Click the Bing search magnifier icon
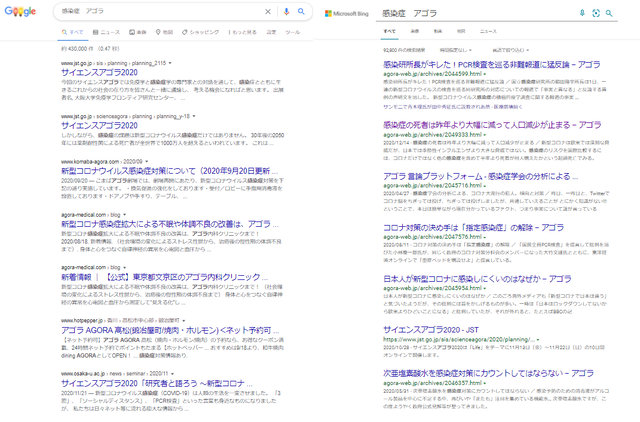This screenshot has height=422, width=640. pos(609,13)
